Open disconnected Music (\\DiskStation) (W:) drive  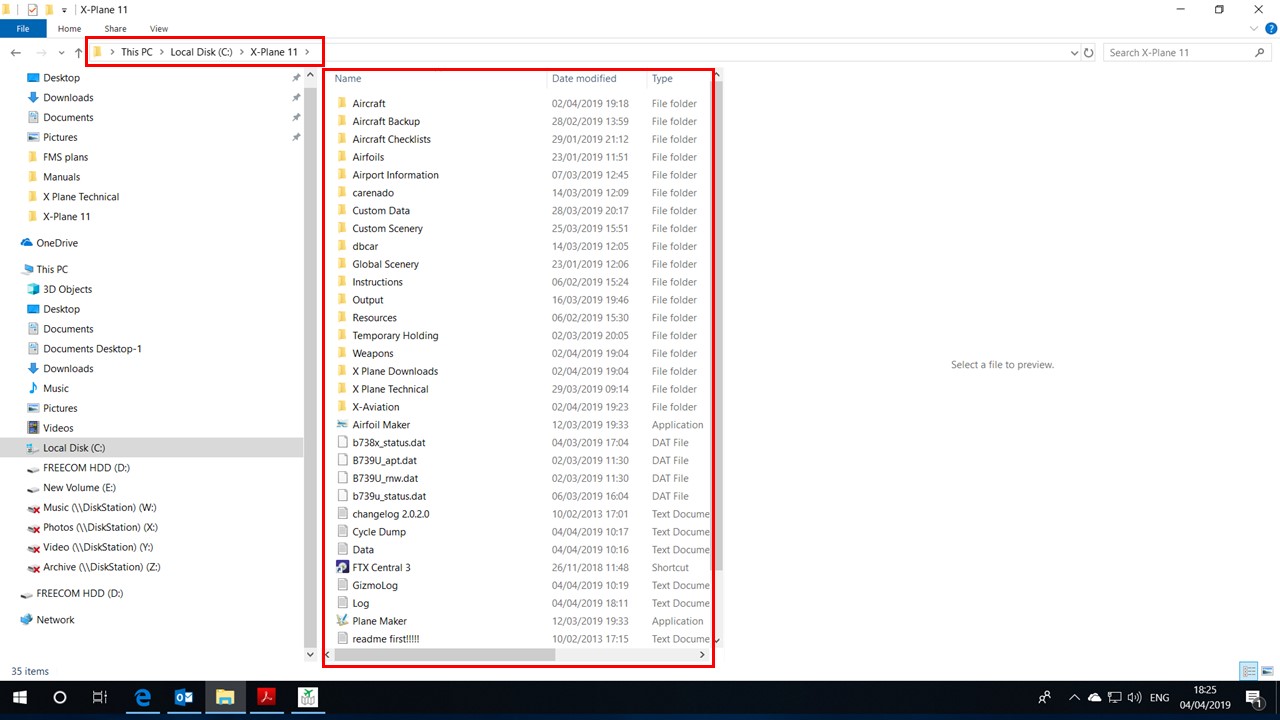coord(91,507)
